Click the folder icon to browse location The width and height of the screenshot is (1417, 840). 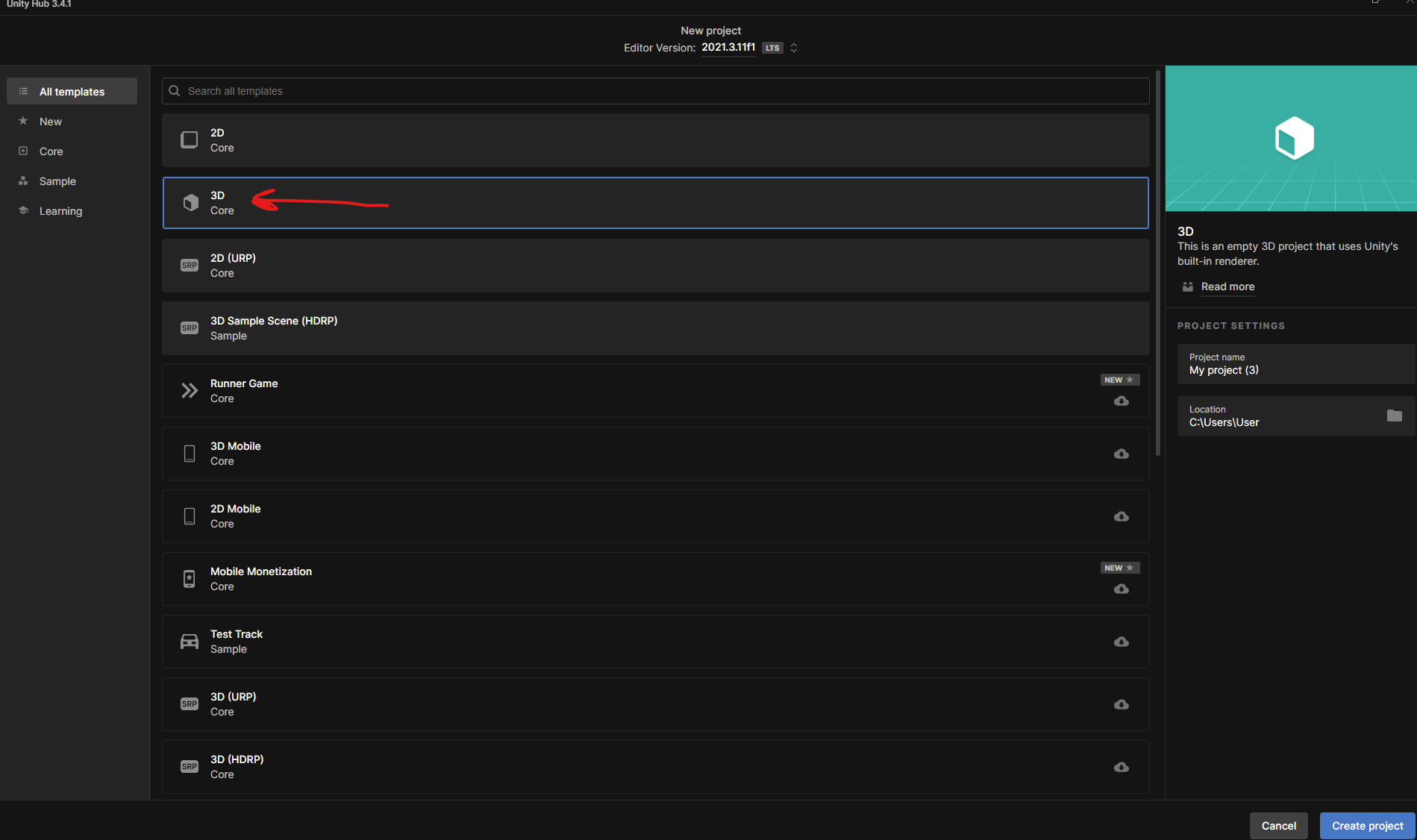tap(1394, 416)
